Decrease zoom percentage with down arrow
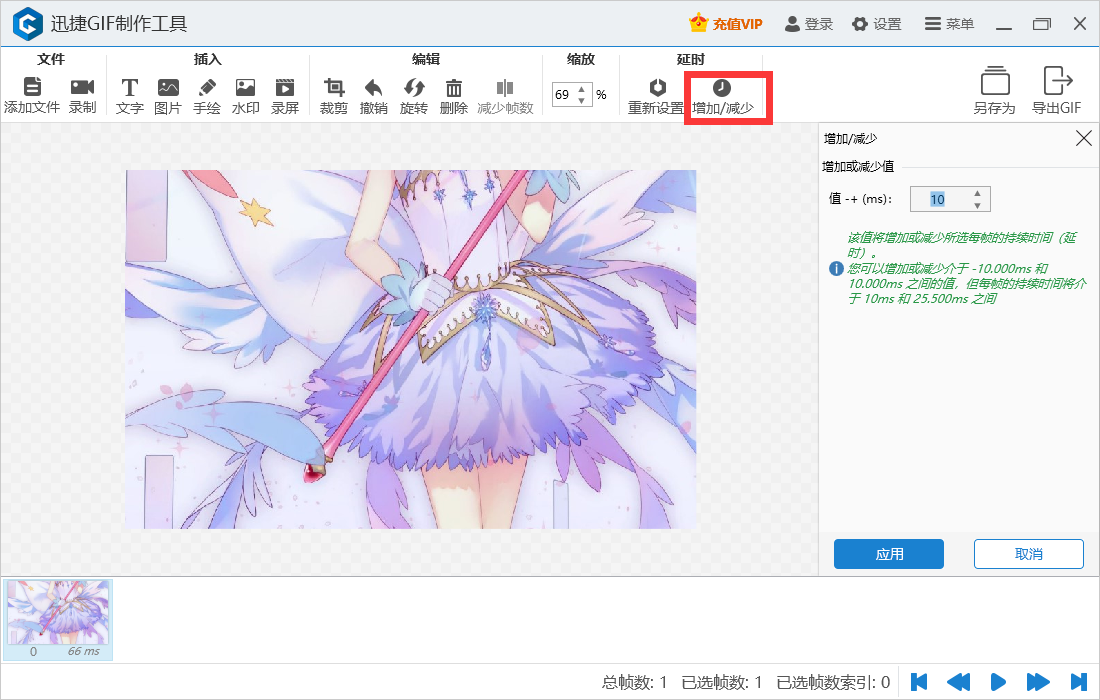 (582, 100)
